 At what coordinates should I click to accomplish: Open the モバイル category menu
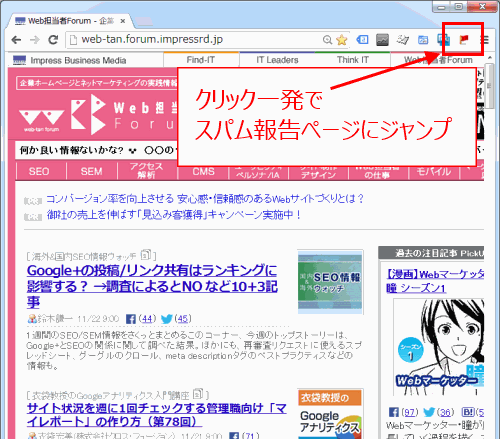433,171
